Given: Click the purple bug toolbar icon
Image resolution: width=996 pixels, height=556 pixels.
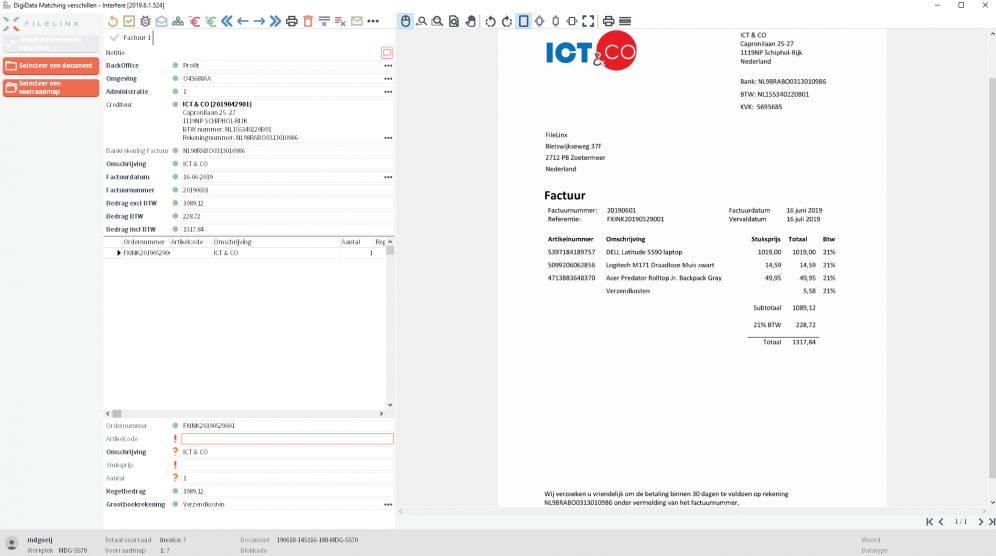Looking at the screenshot, I should 145,21.
